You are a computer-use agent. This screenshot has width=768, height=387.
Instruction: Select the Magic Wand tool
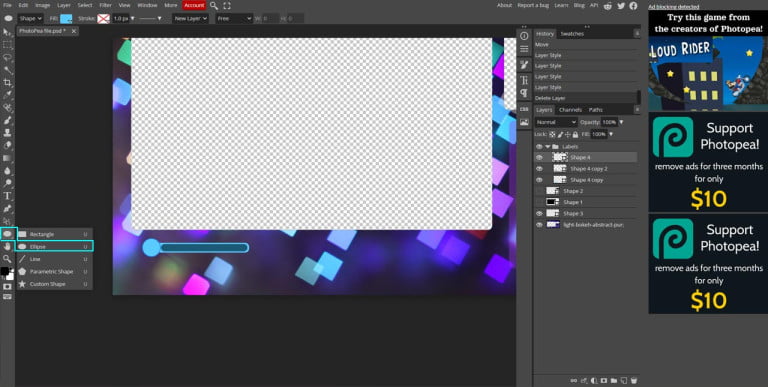[x=7, y=70]
